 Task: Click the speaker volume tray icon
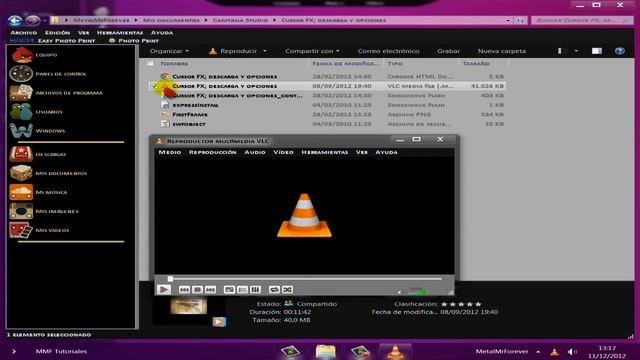coord(571,351)
